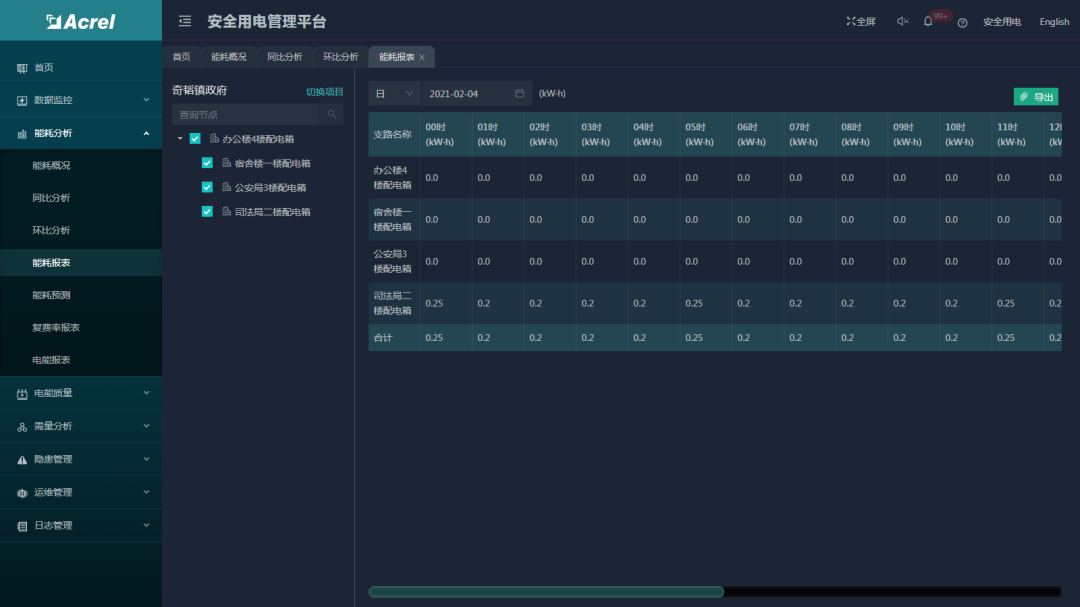
Task: Switch to the 环比分析 tab in tab bar
Action: tap(340, 57)
